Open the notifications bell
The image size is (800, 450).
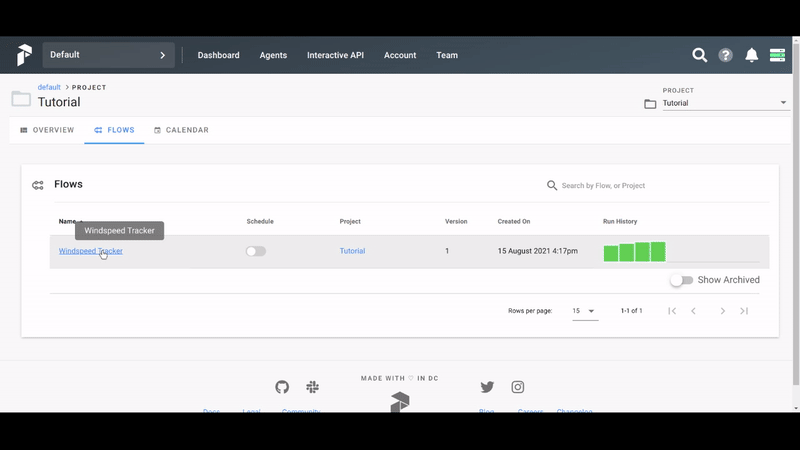(x=752, y=55)
